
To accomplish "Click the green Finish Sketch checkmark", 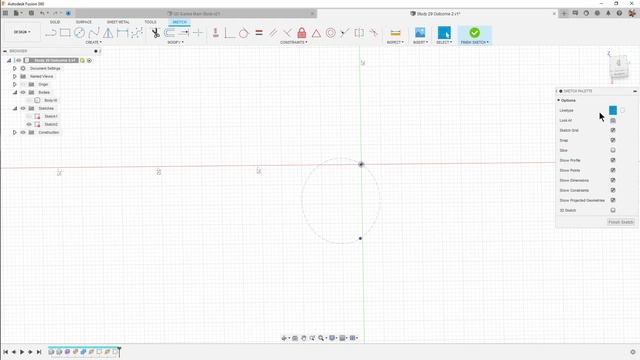I will pos(474,32).
